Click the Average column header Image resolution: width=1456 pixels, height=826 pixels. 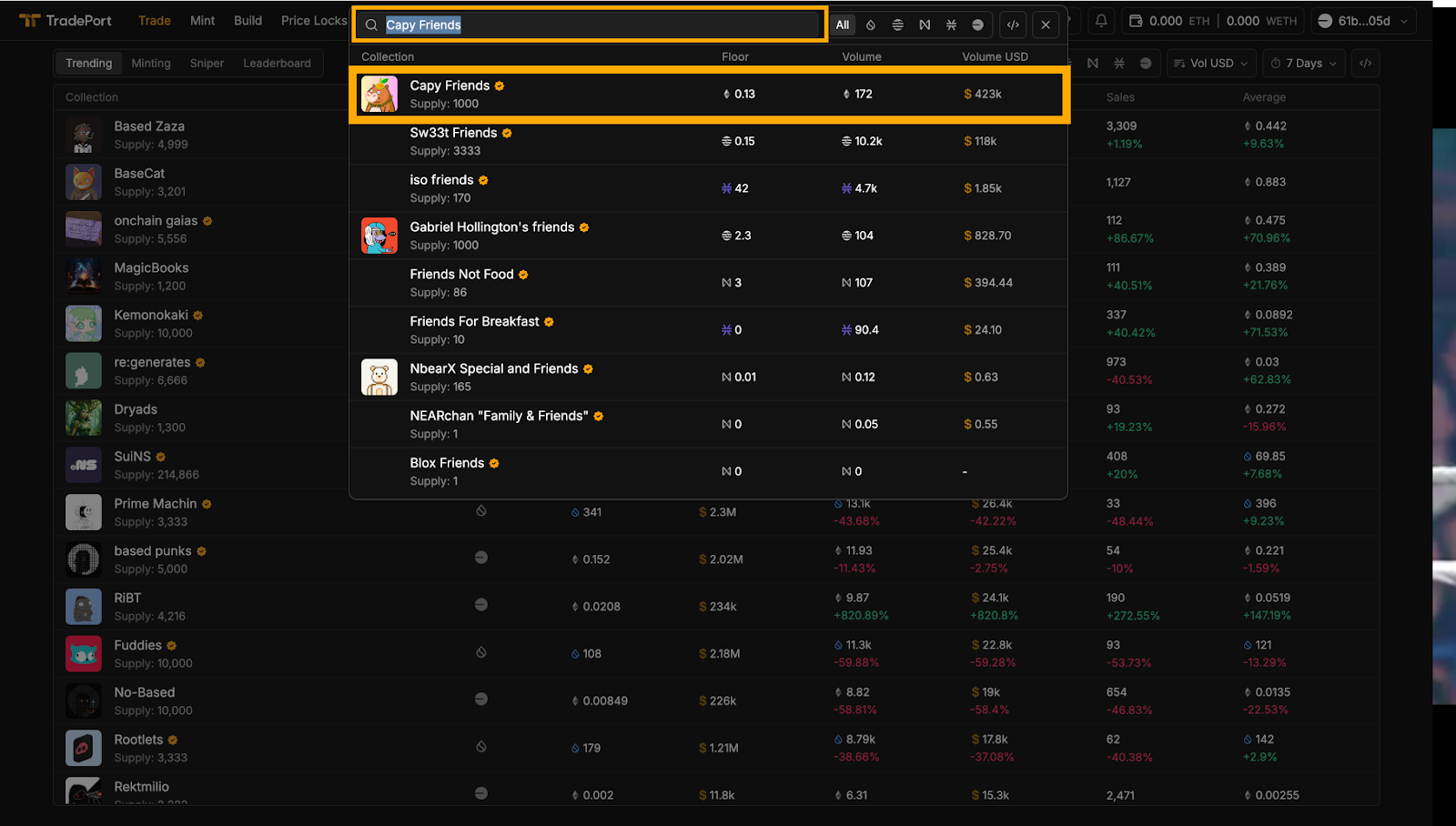pyautogui.click(x=1264, y=97)
